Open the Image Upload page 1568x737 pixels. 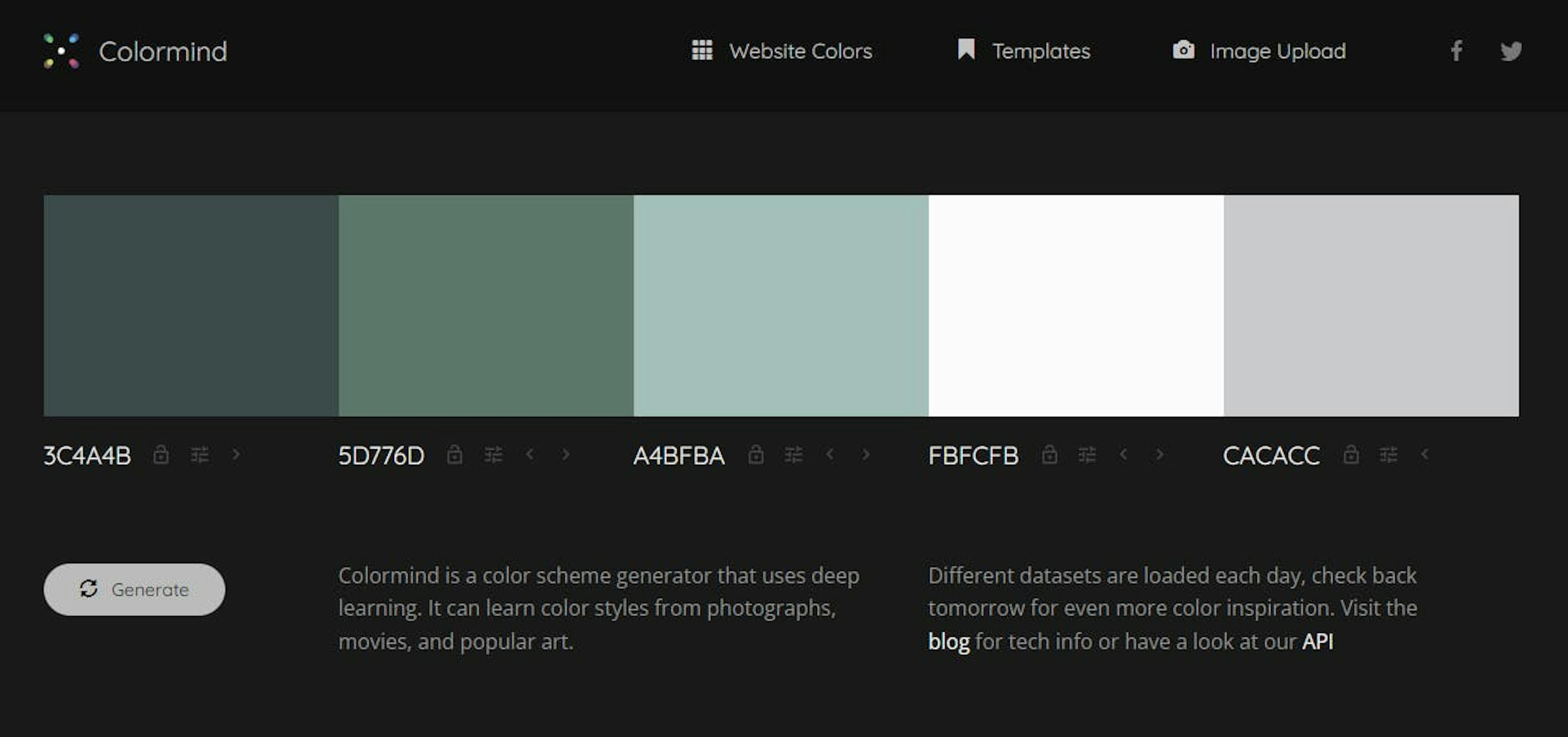point(1278,52)
